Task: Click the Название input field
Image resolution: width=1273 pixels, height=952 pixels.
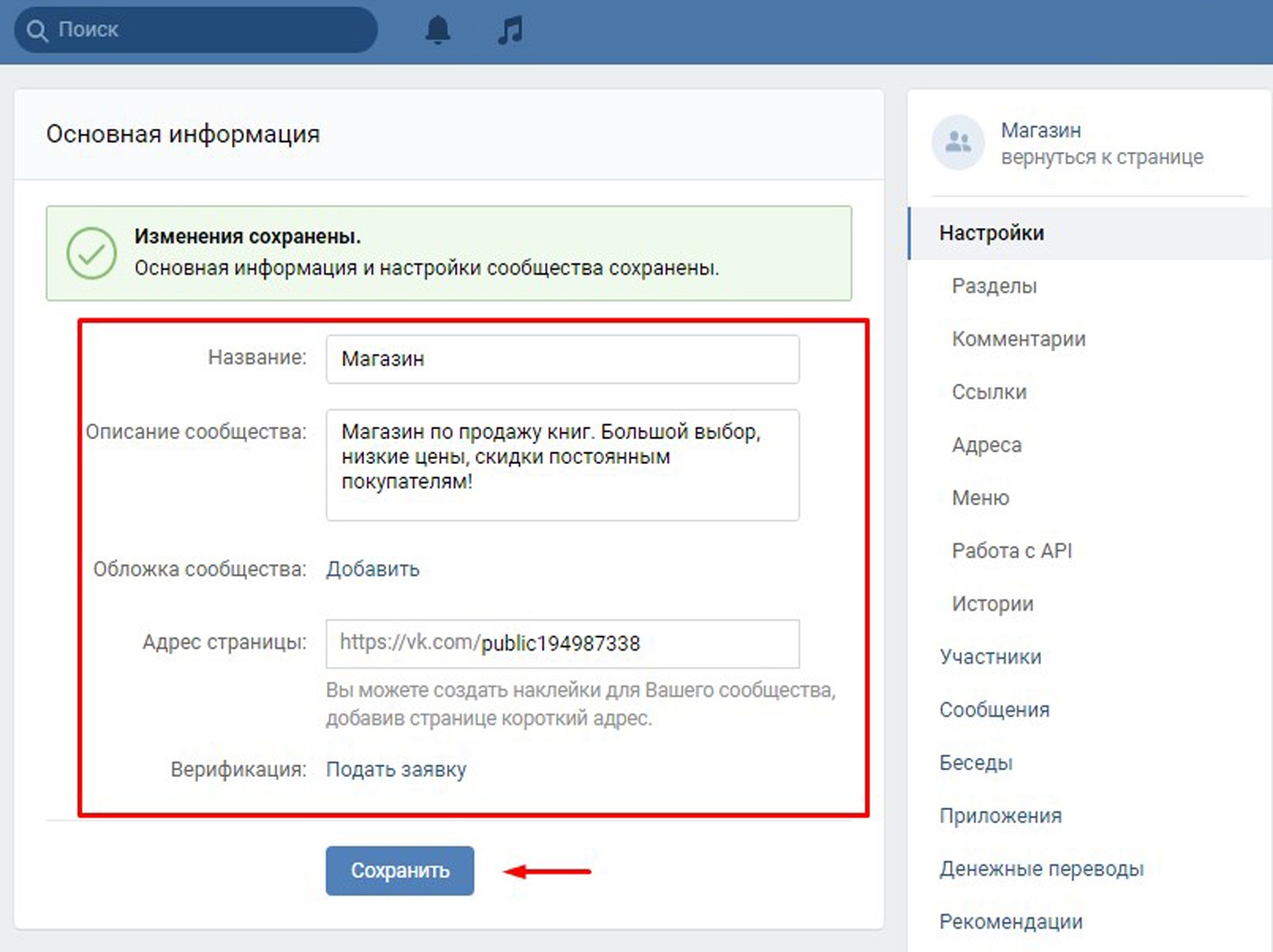Action: (x=561, y=359)
